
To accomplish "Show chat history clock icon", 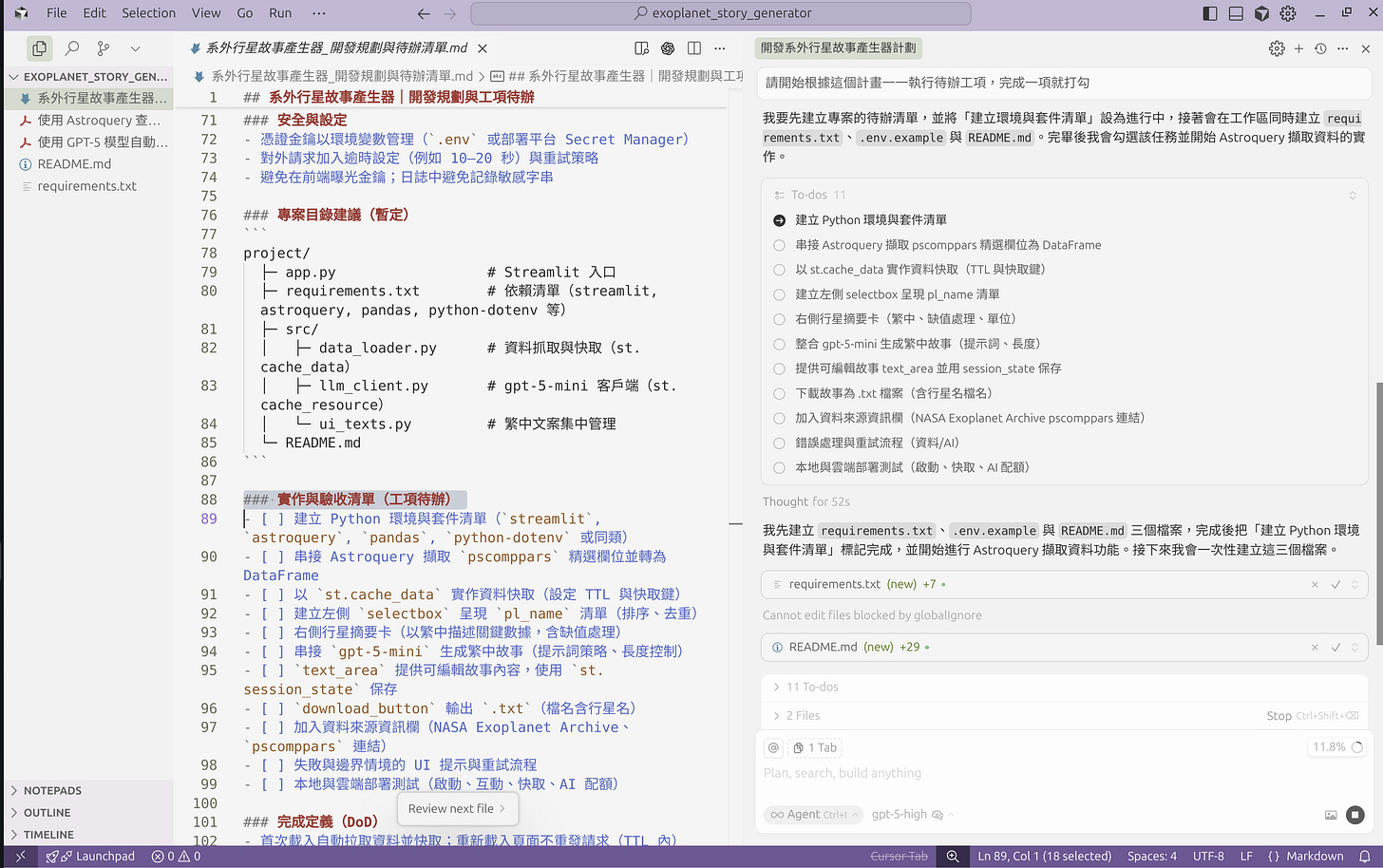I will point(1320,48).
